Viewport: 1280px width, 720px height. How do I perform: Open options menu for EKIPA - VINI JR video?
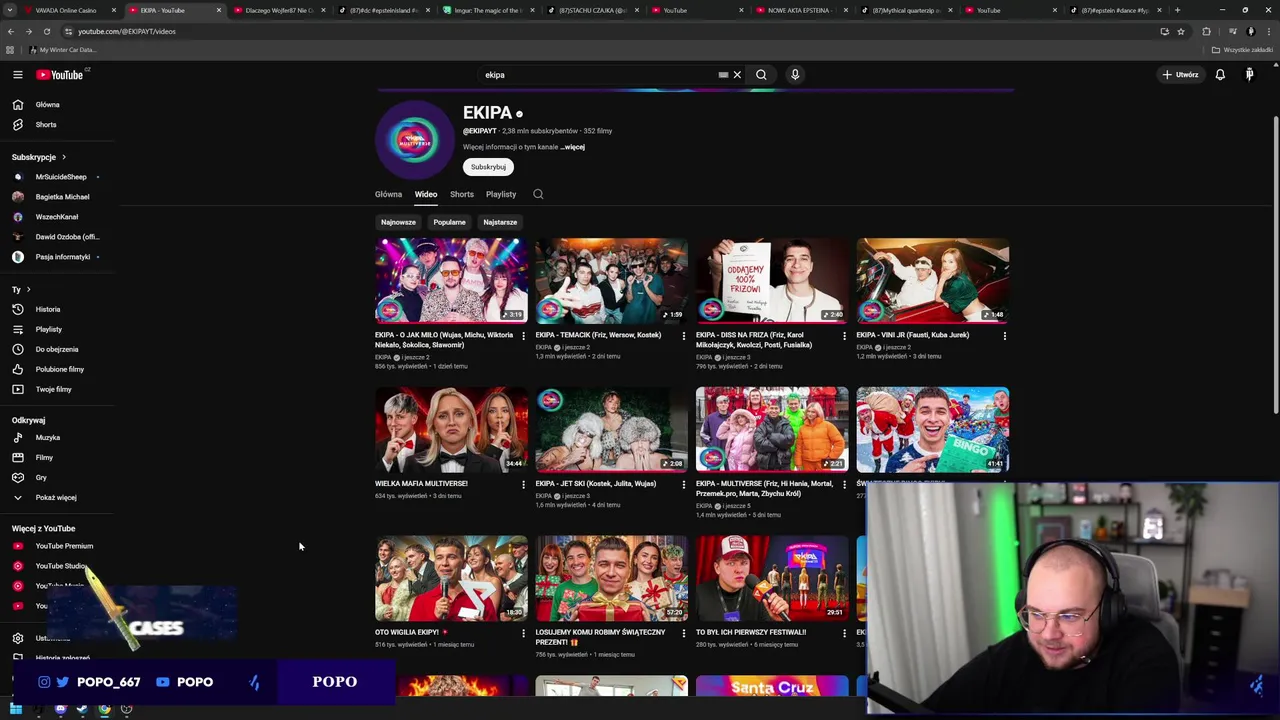[1005, 336]
